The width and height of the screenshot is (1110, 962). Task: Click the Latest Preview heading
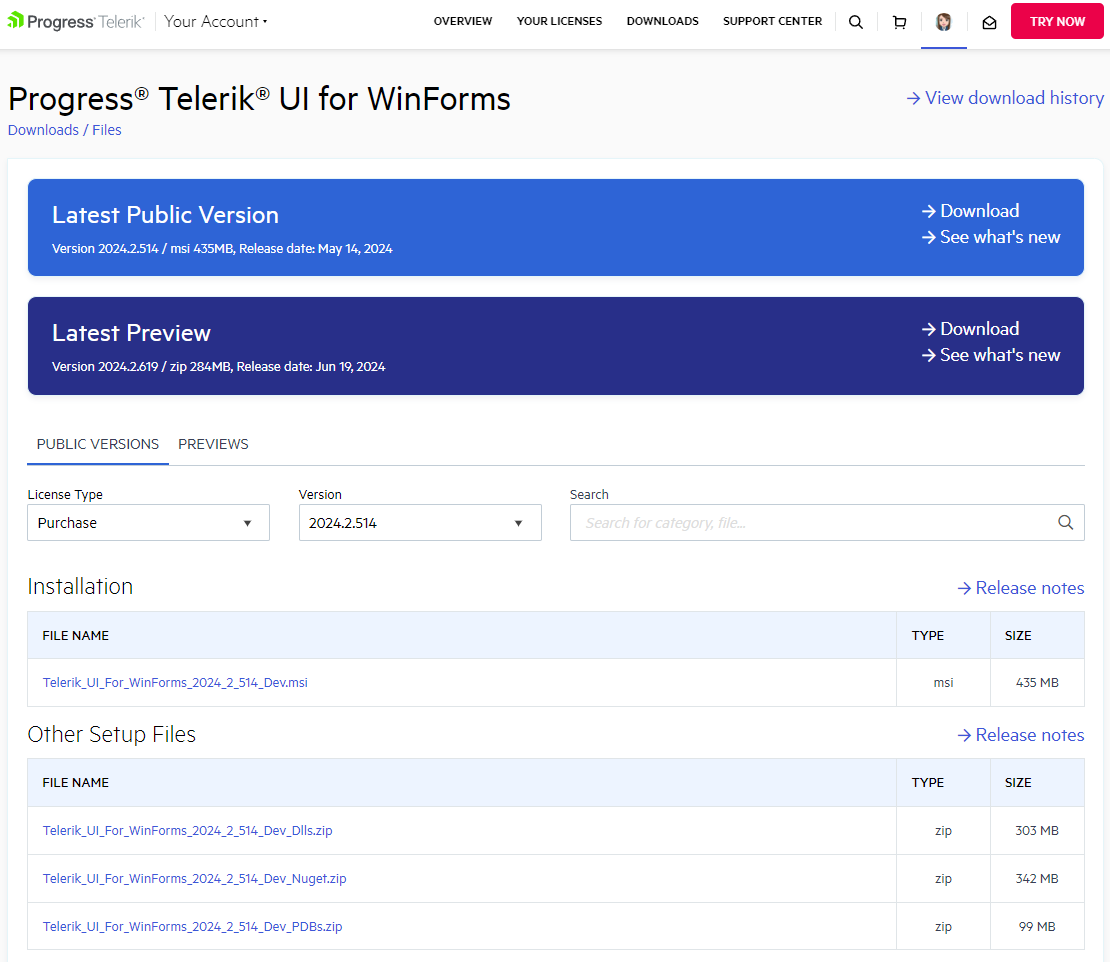tap(132, 333)
